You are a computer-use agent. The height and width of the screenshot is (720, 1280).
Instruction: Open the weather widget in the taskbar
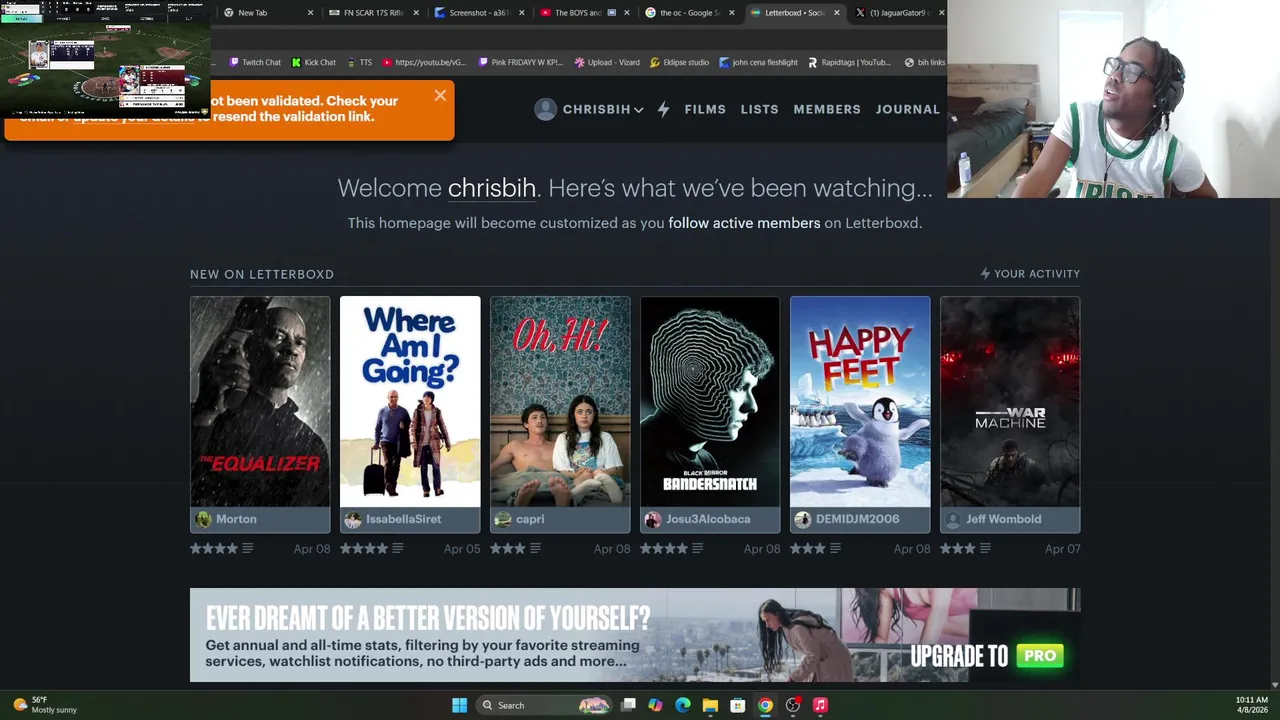click(x=45, y=705)
